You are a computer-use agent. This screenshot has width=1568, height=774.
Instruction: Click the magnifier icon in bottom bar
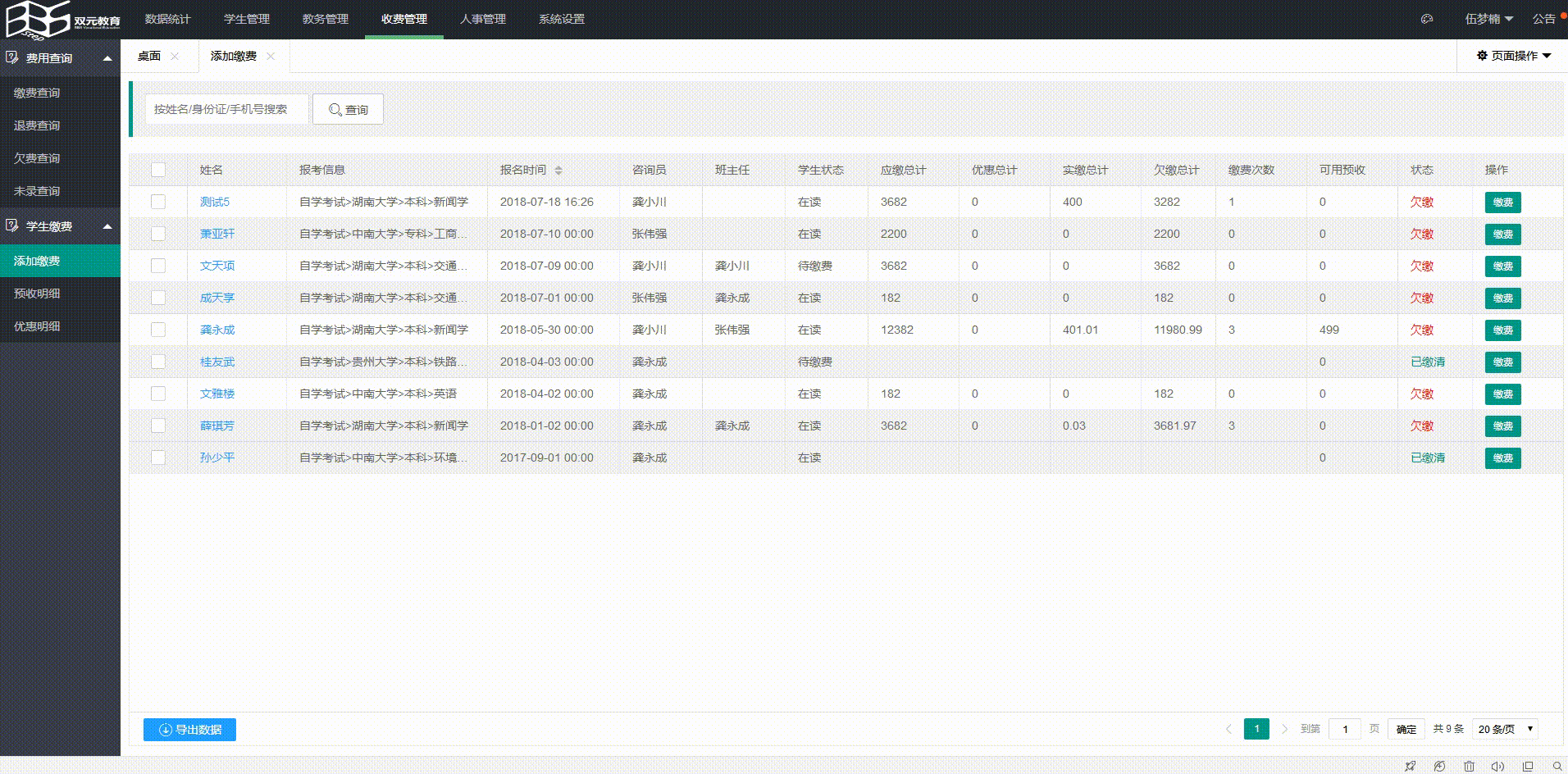(x=1557, y=766)
